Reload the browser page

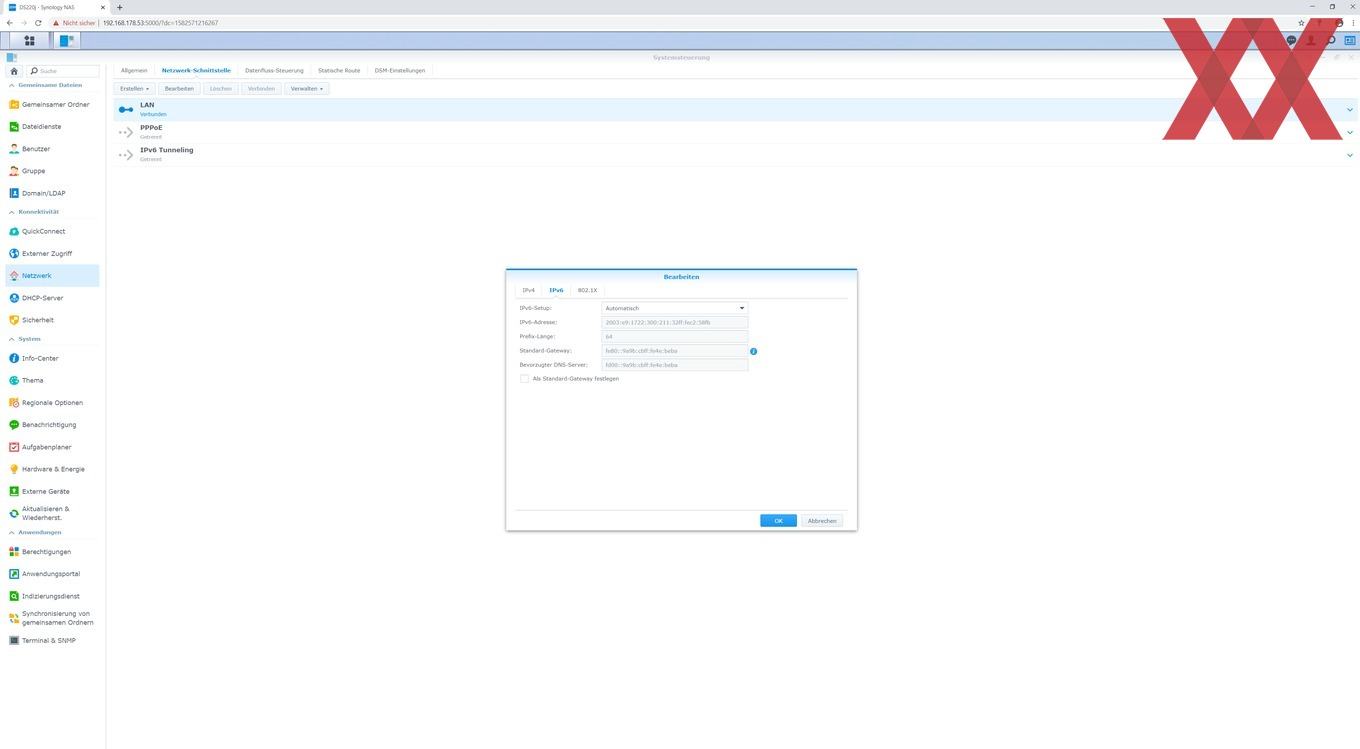(39, 22)
